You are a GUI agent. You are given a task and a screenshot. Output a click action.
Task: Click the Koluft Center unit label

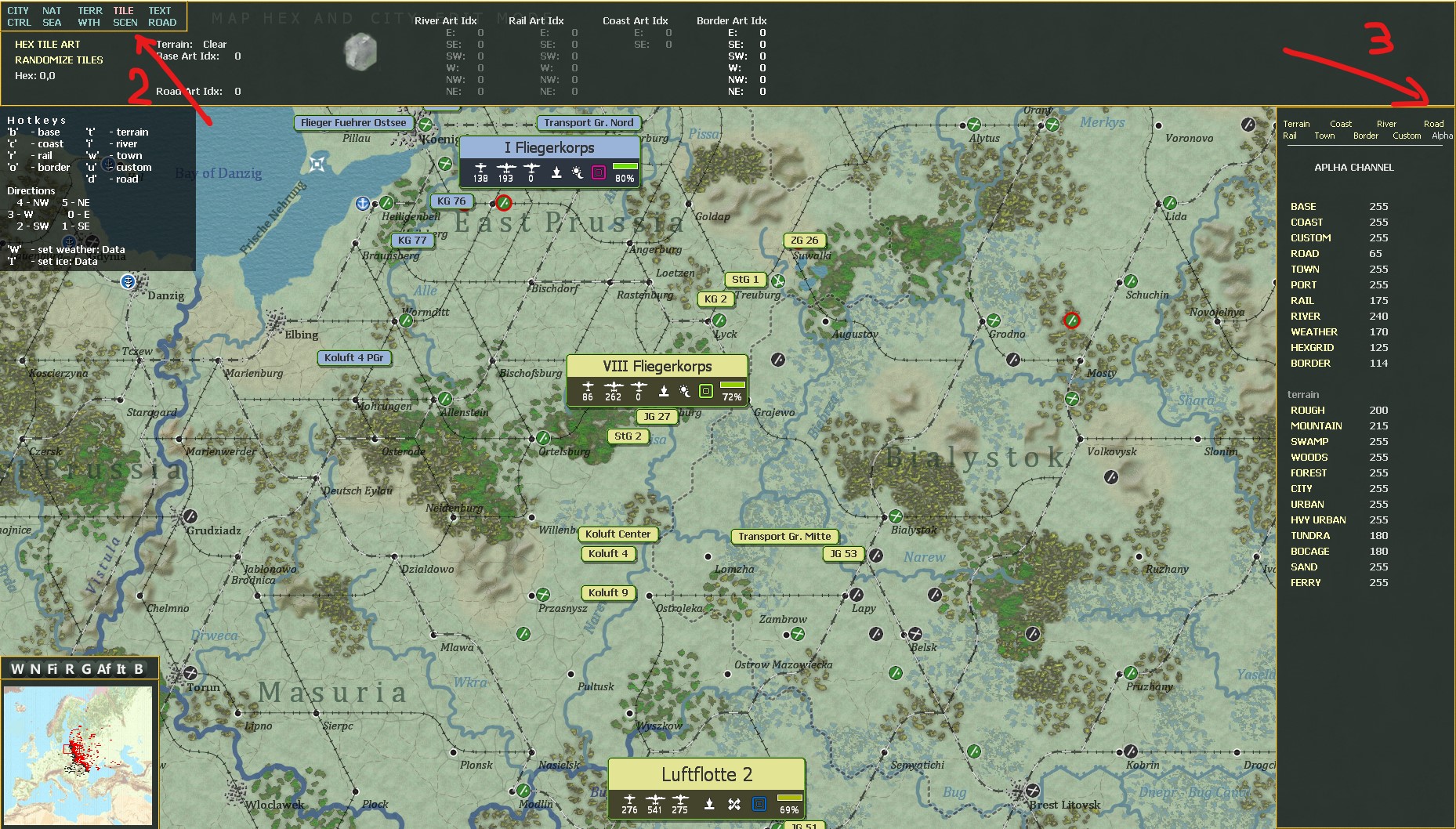point(618,534)
